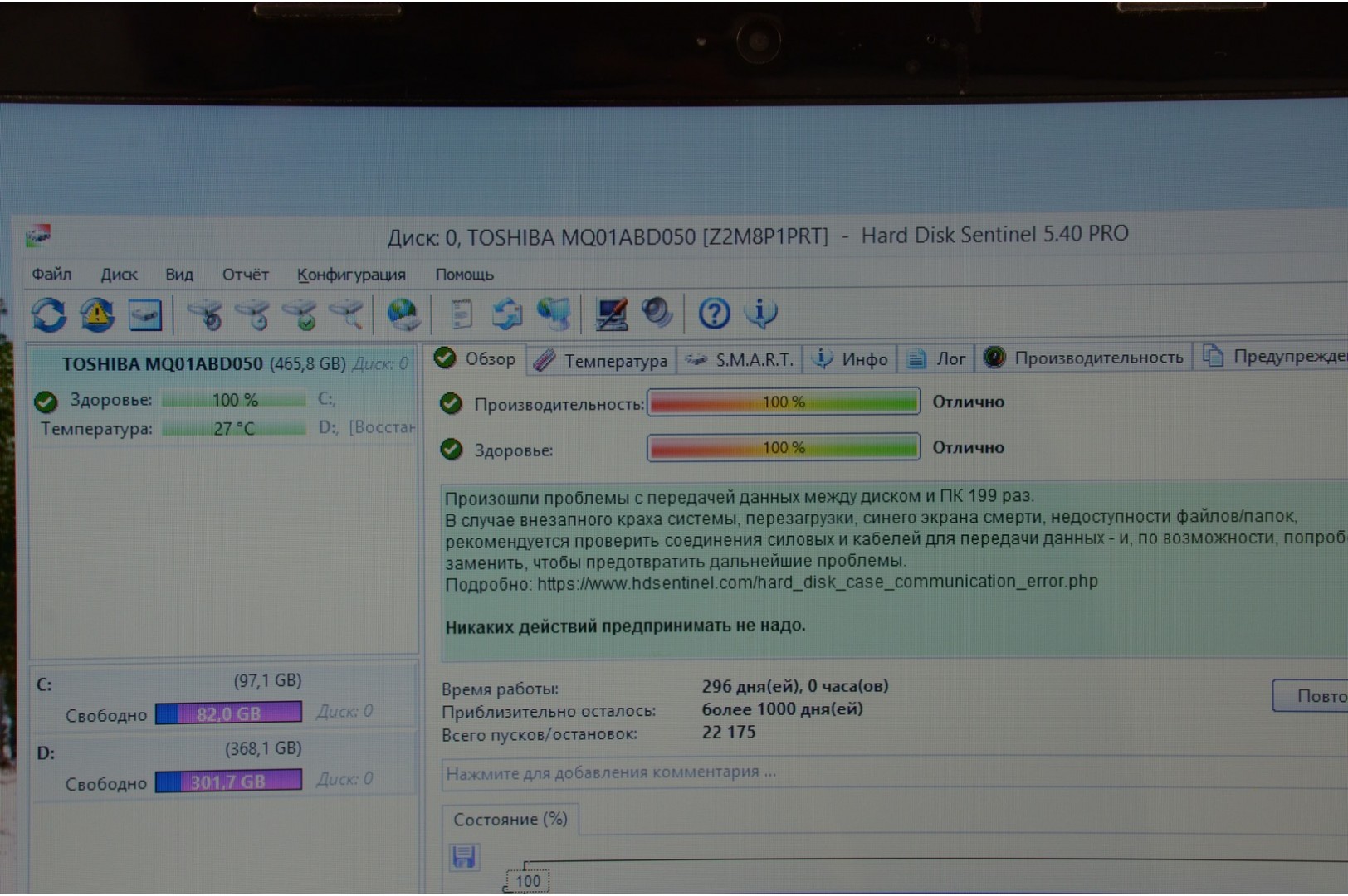Save the status graph with floppy icon

(464, 856)
